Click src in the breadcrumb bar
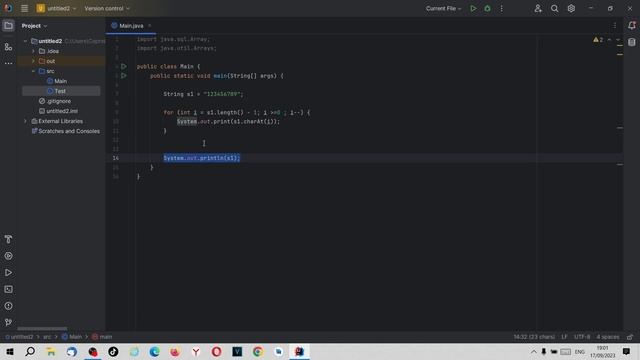 click(x=47, y=337)
